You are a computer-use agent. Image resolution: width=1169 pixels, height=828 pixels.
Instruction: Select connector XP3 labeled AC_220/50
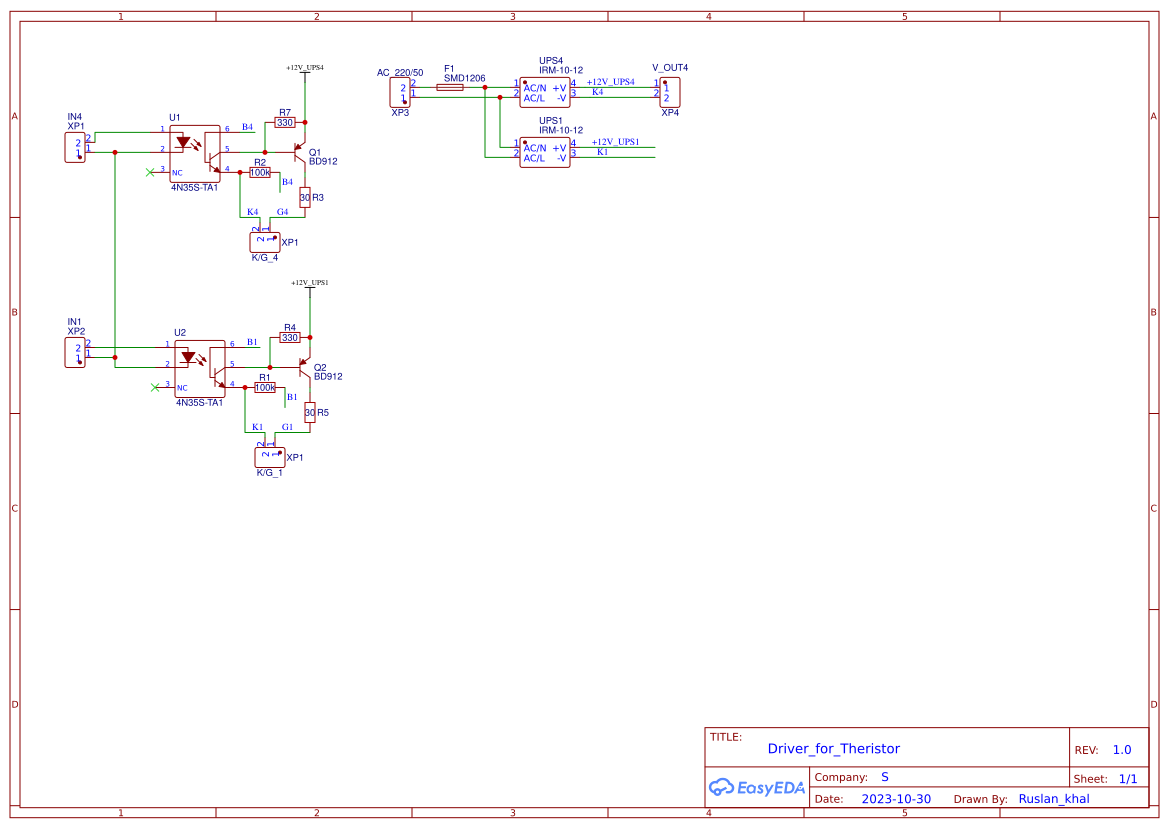[x=399, y=91]
